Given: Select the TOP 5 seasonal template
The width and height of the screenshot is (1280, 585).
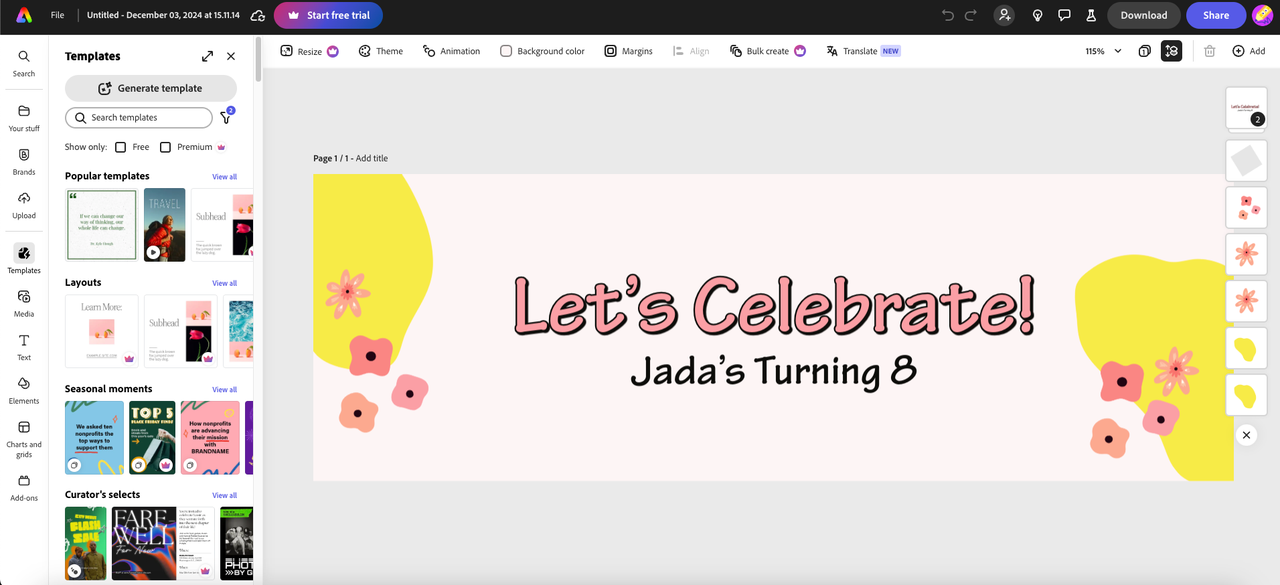Looking at the screenshot, I should tap(152, 438).
